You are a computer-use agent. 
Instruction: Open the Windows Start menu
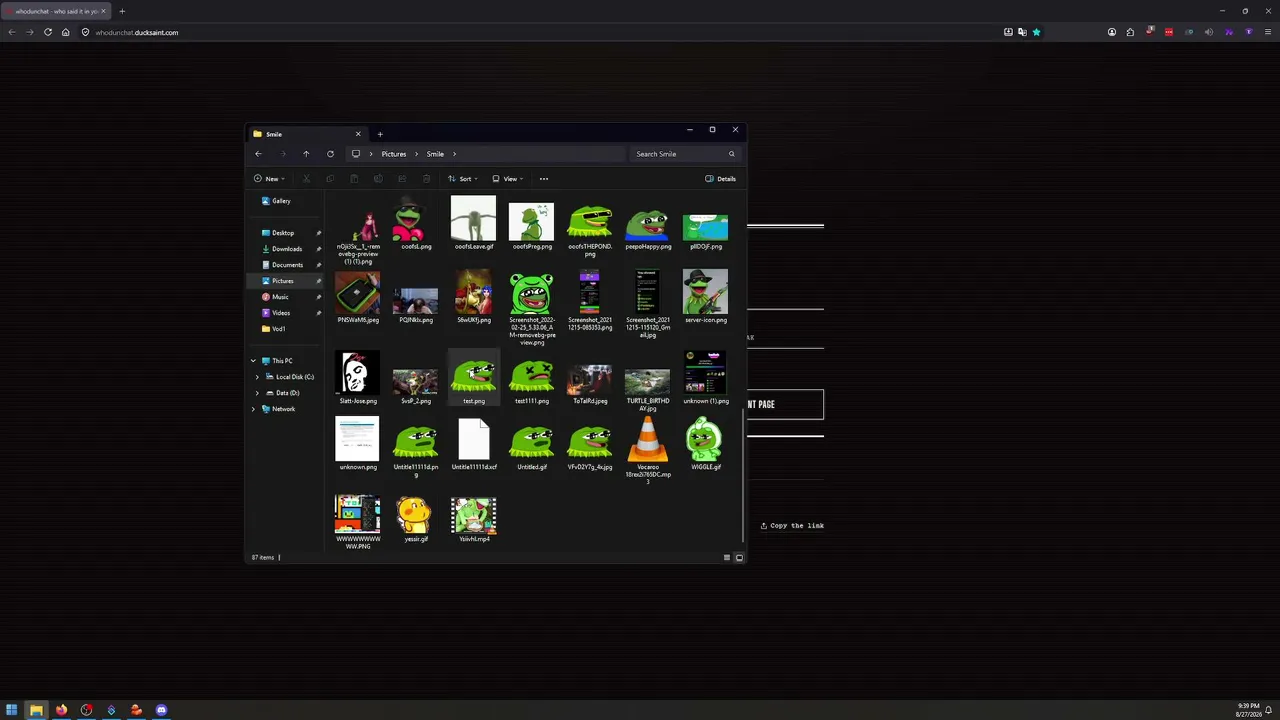tap(12, 710)
